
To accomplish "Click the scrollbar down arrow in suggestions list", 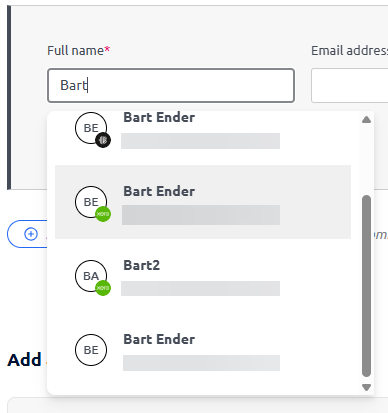I will pos(366,387).
